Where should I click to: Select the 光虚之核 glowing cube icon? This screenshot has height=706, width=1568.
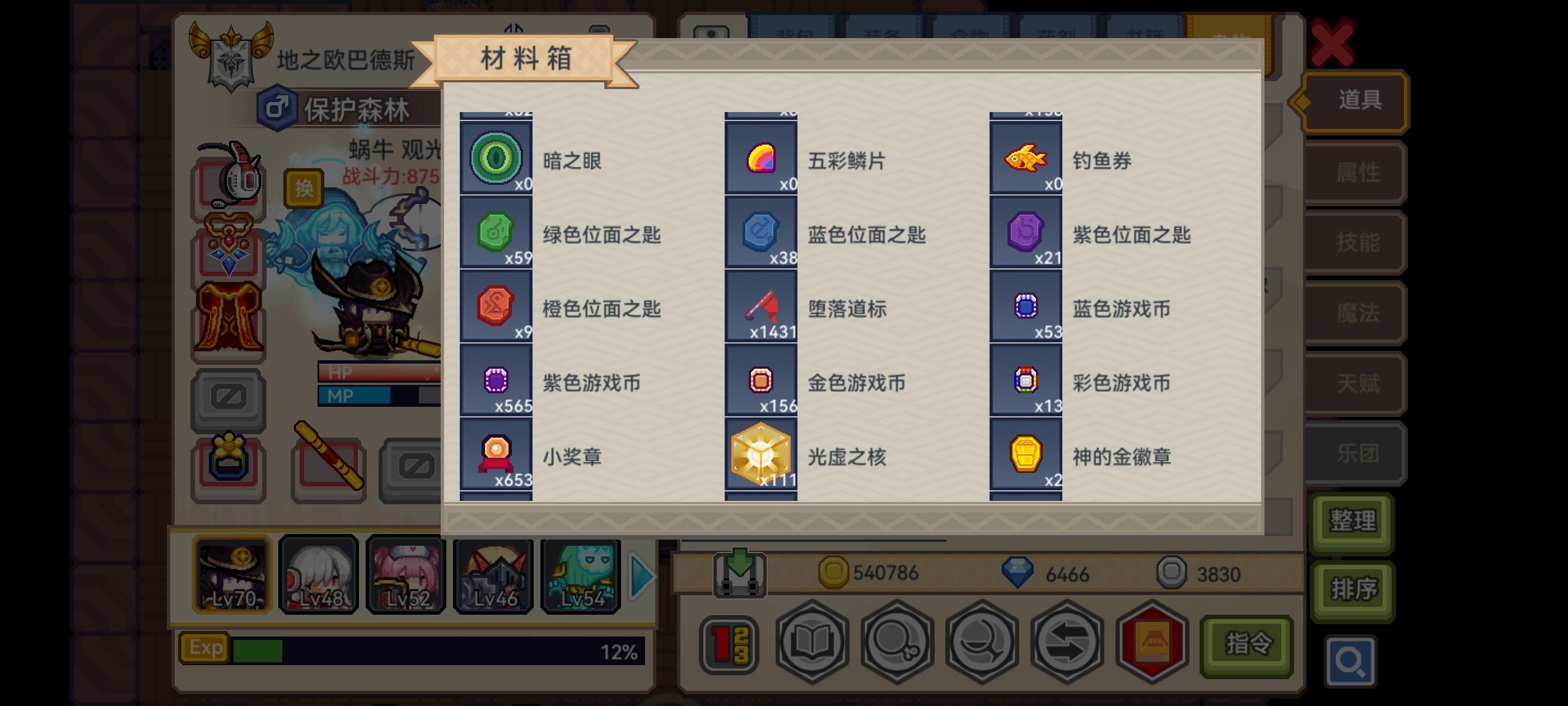(760, 454)
